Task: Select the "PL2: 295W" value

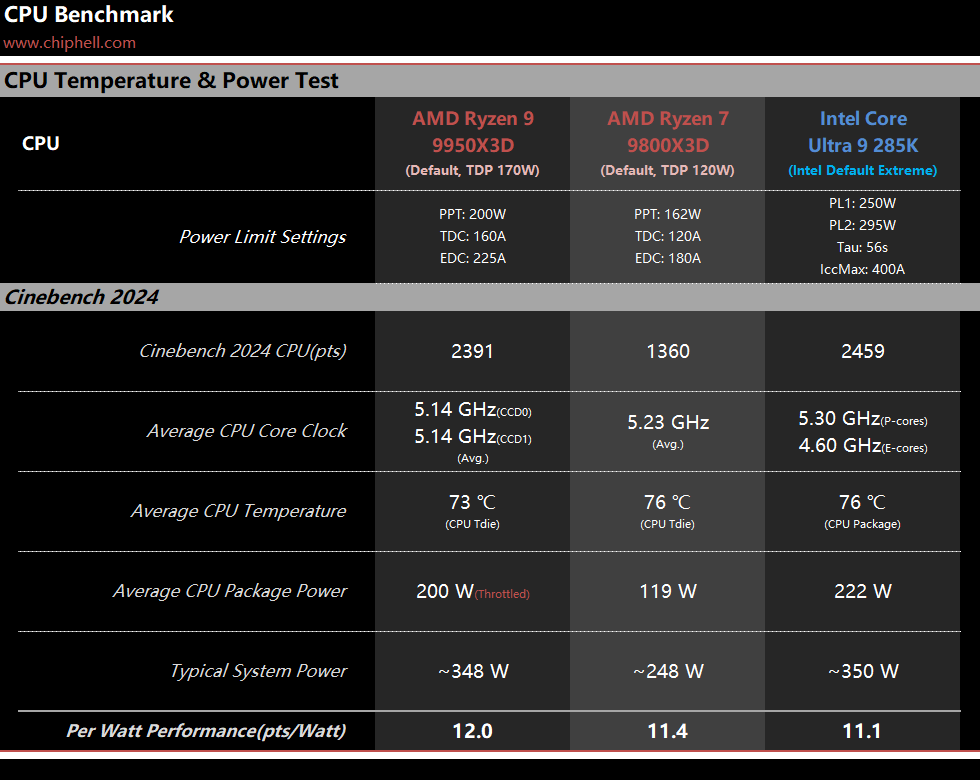Action: pos(862,225)
